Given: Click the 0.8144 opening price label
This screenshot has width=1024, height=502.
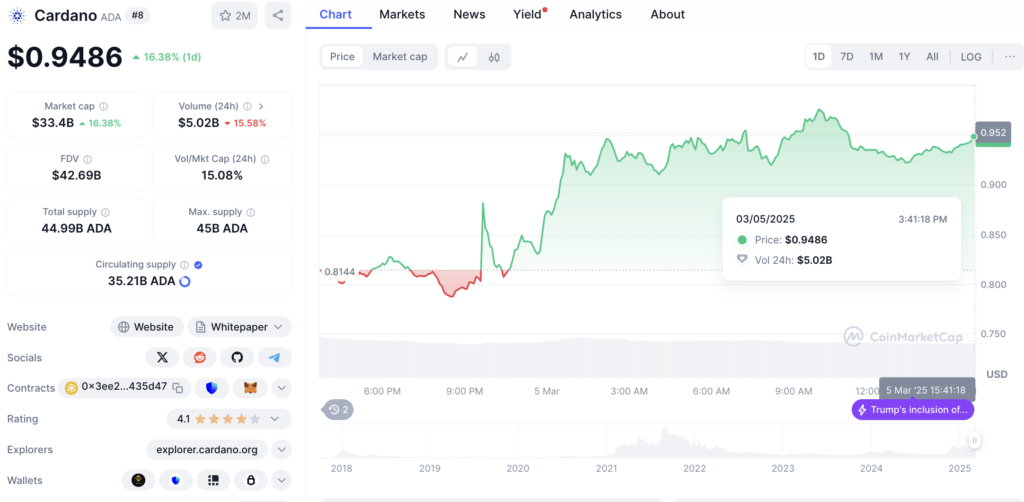Looking at the screenshot, I should tap(339, 272).
